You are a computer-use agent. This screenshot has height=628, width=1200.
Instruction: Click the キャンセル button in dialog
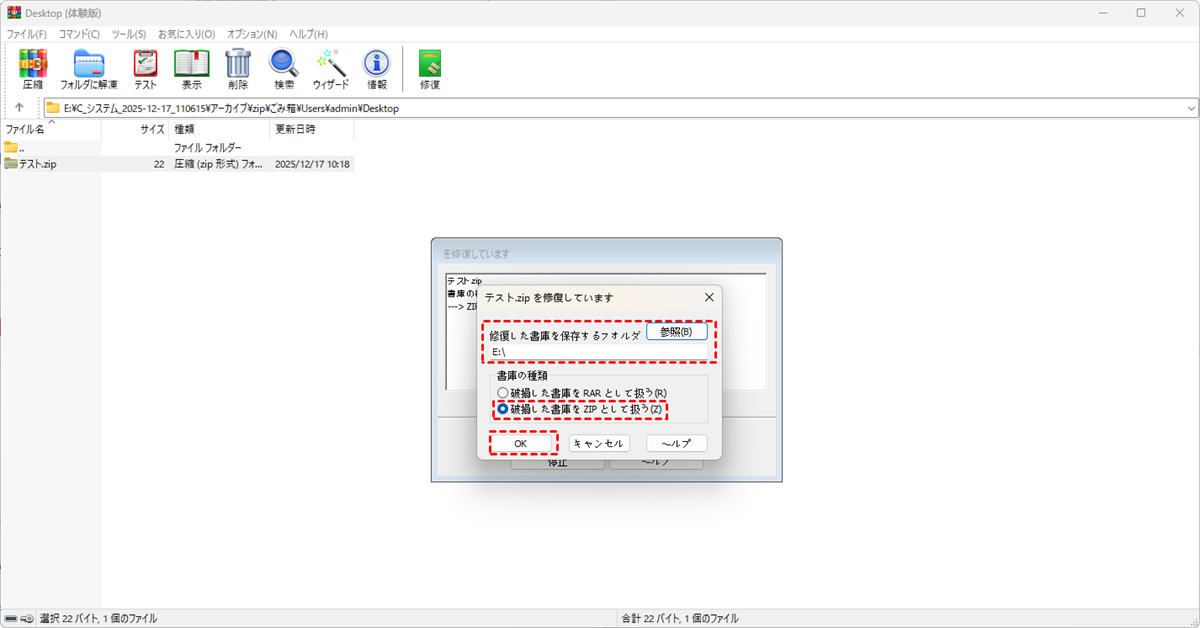599,443
